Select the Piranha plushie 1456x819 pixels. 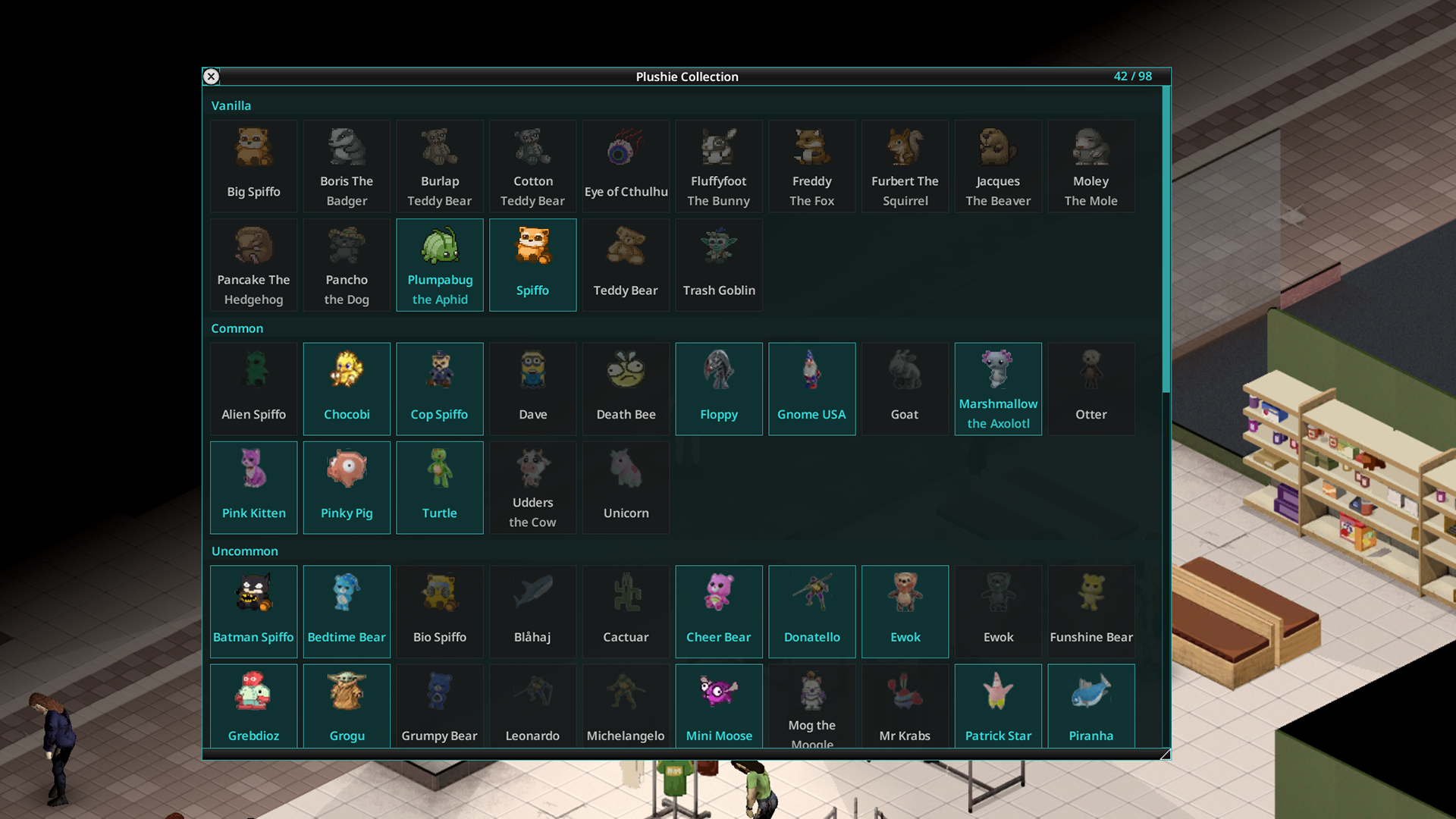click(x=1091, y=706)
